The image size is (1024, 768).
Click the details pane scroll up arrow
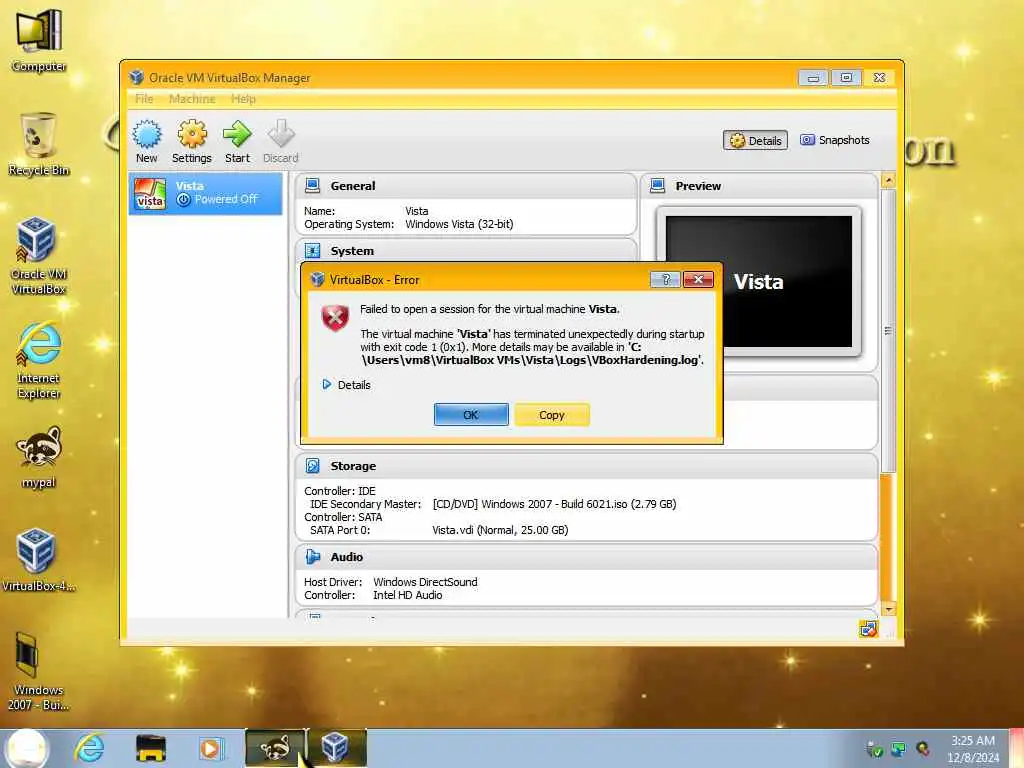[888, 180]
